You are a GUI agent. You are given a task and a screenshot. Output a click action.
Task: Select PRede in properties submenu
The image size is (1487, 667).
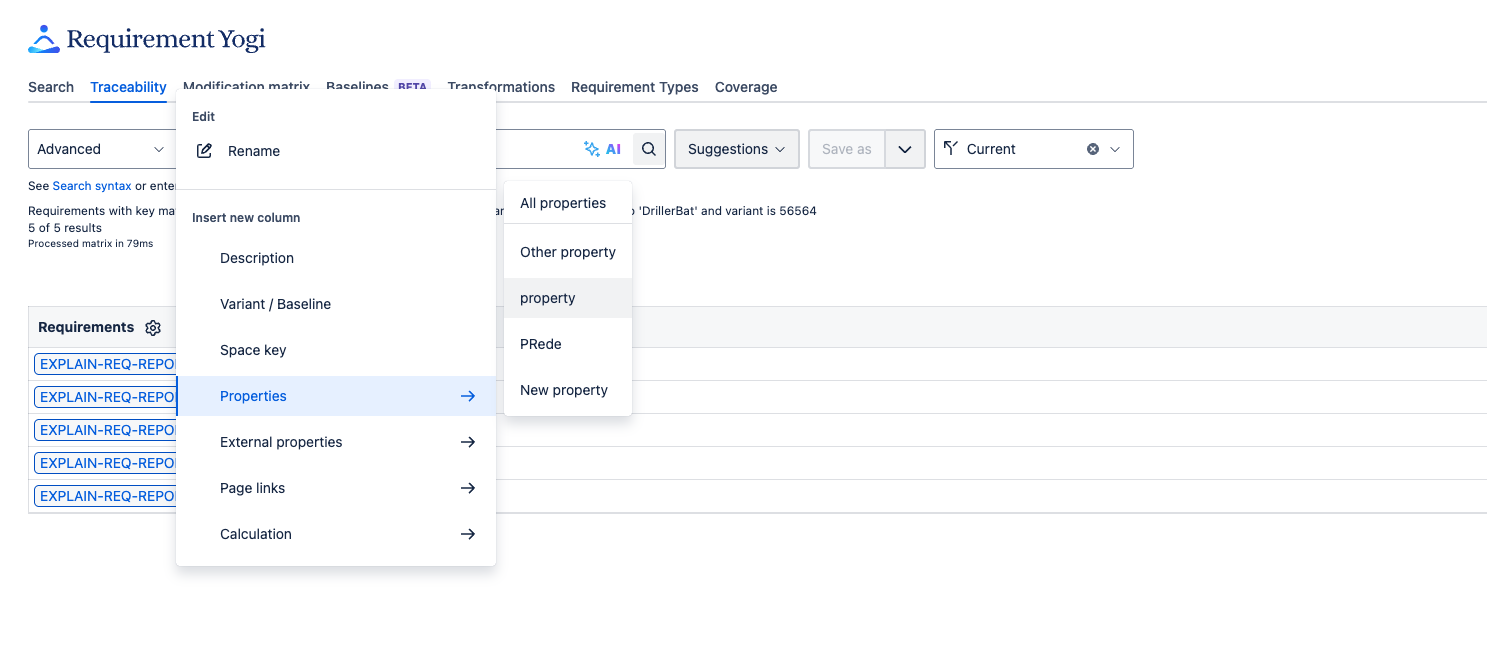(x=541, y=344)
